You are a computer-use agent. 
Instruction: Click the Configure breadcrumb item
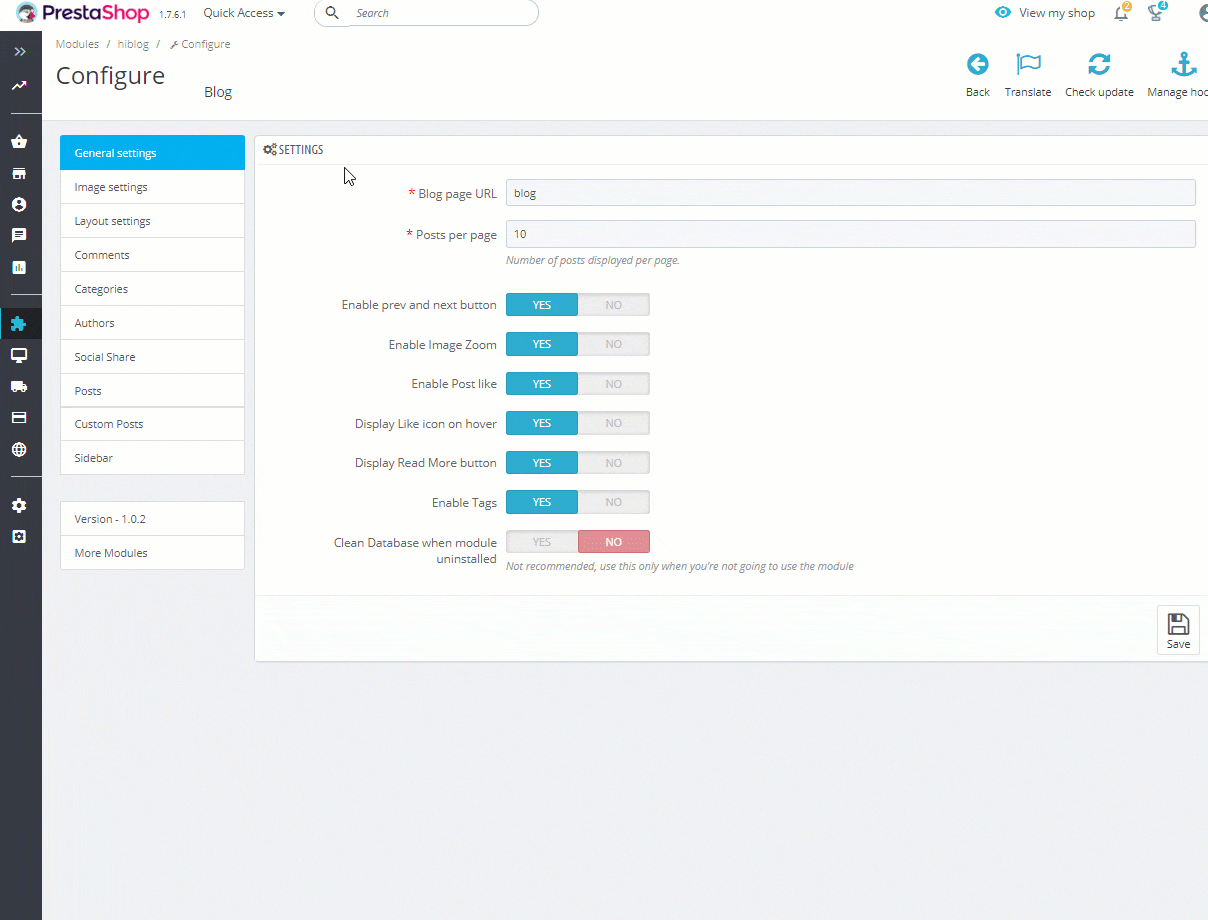coord(200,44)
